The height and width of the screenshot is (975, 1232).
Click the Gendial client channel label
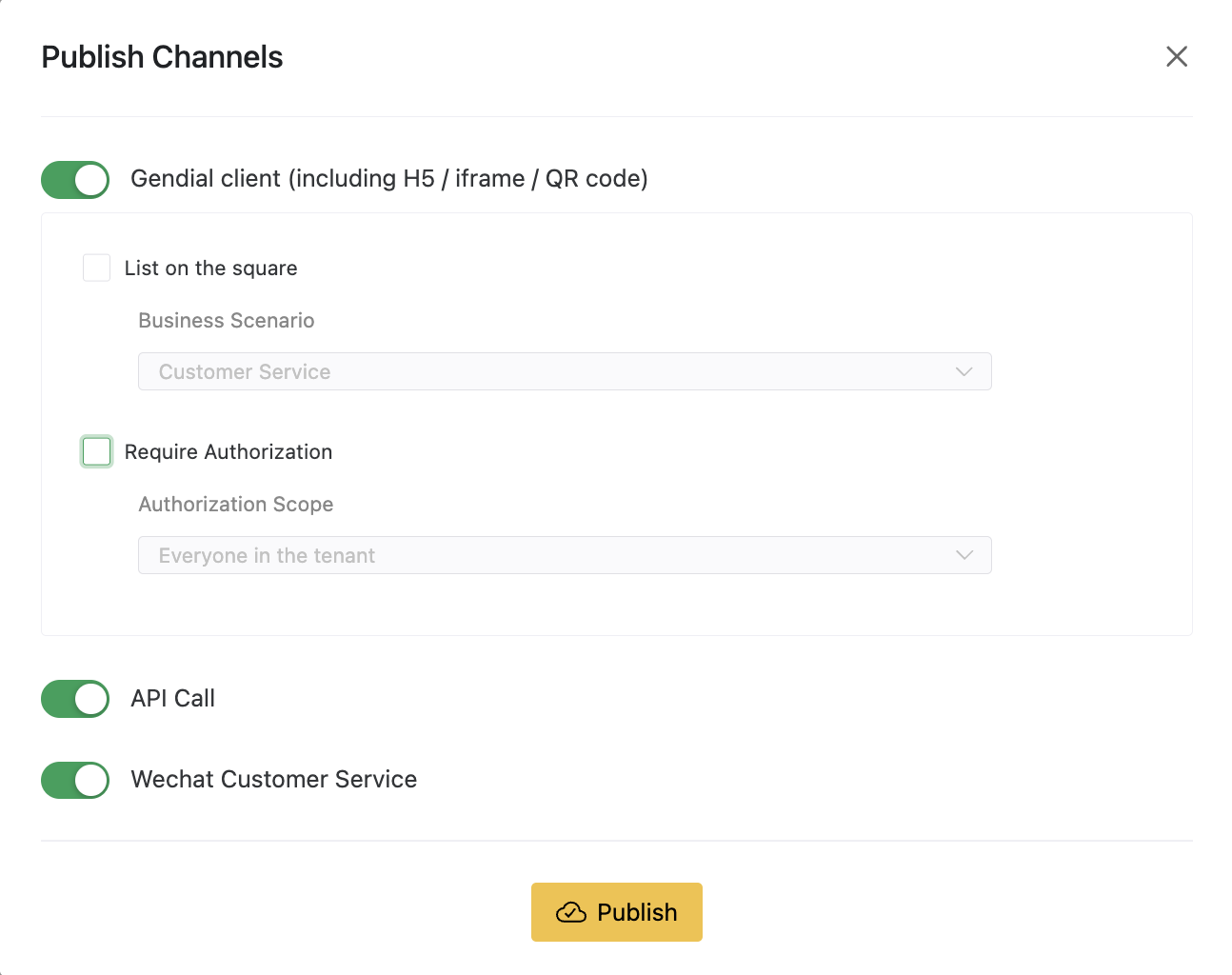388,179
